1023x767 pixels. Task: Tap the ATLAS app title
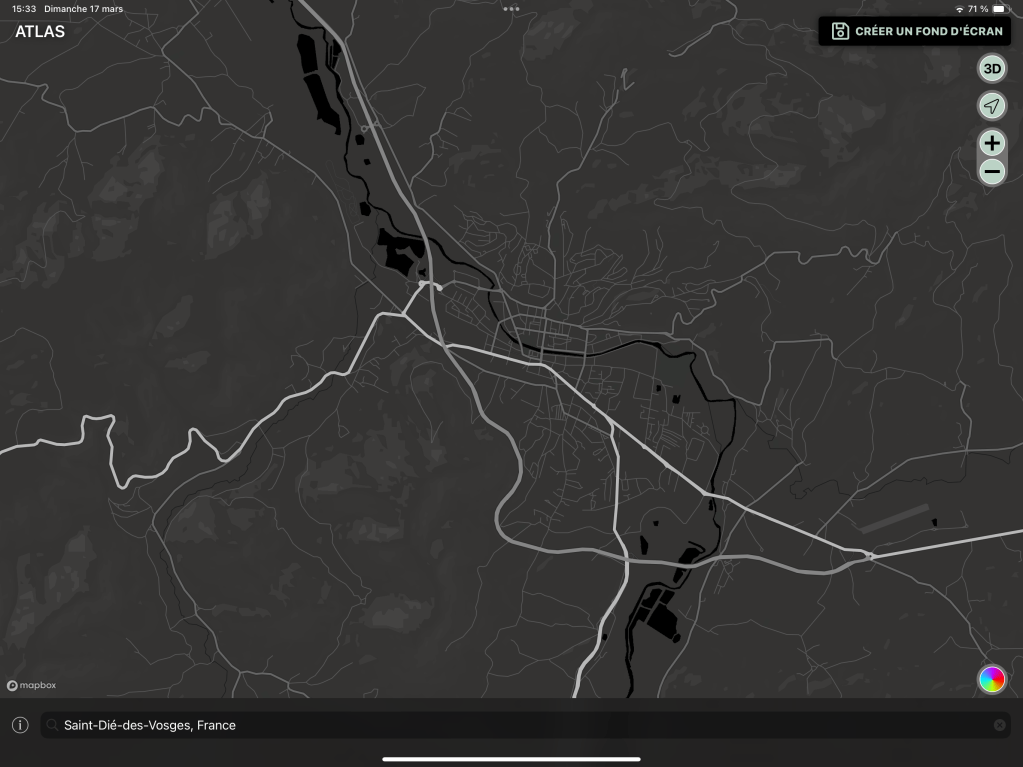[40, 32]
